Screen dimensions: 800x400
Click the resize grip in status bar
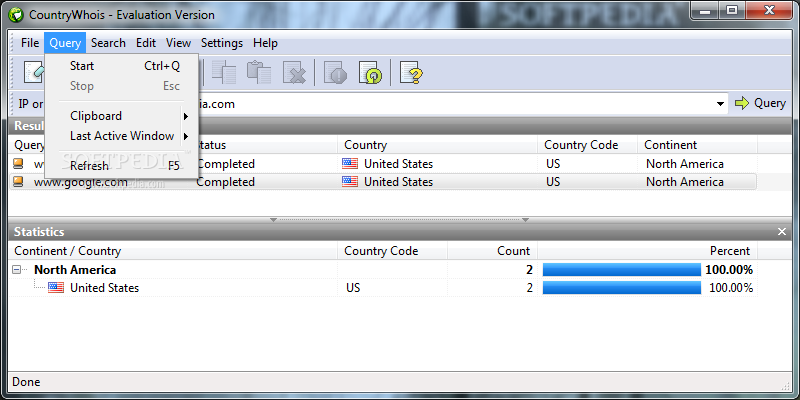785,386
